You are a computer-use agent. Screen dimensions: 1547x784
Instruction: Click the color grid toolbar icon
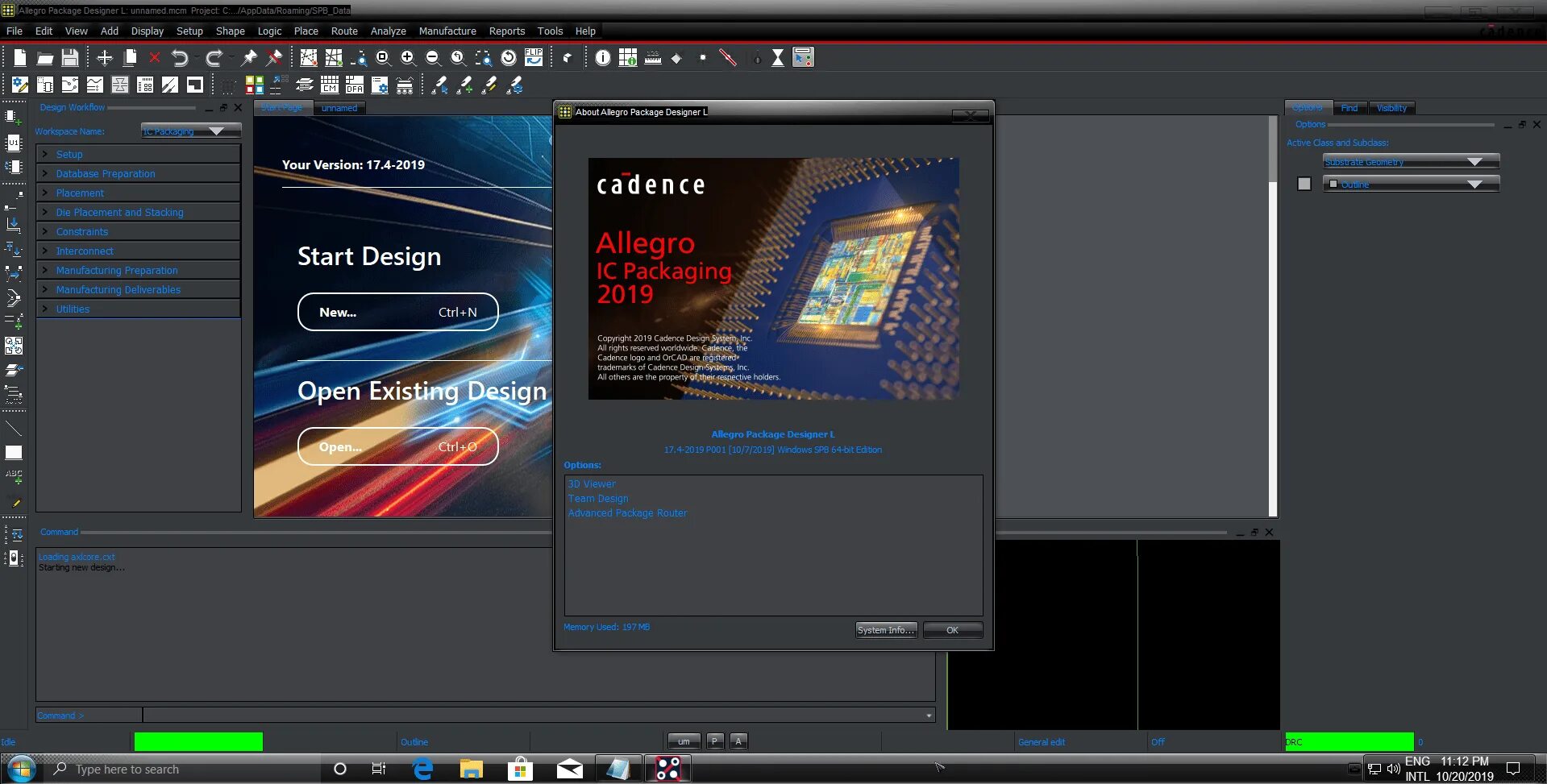tap(255, 85)
